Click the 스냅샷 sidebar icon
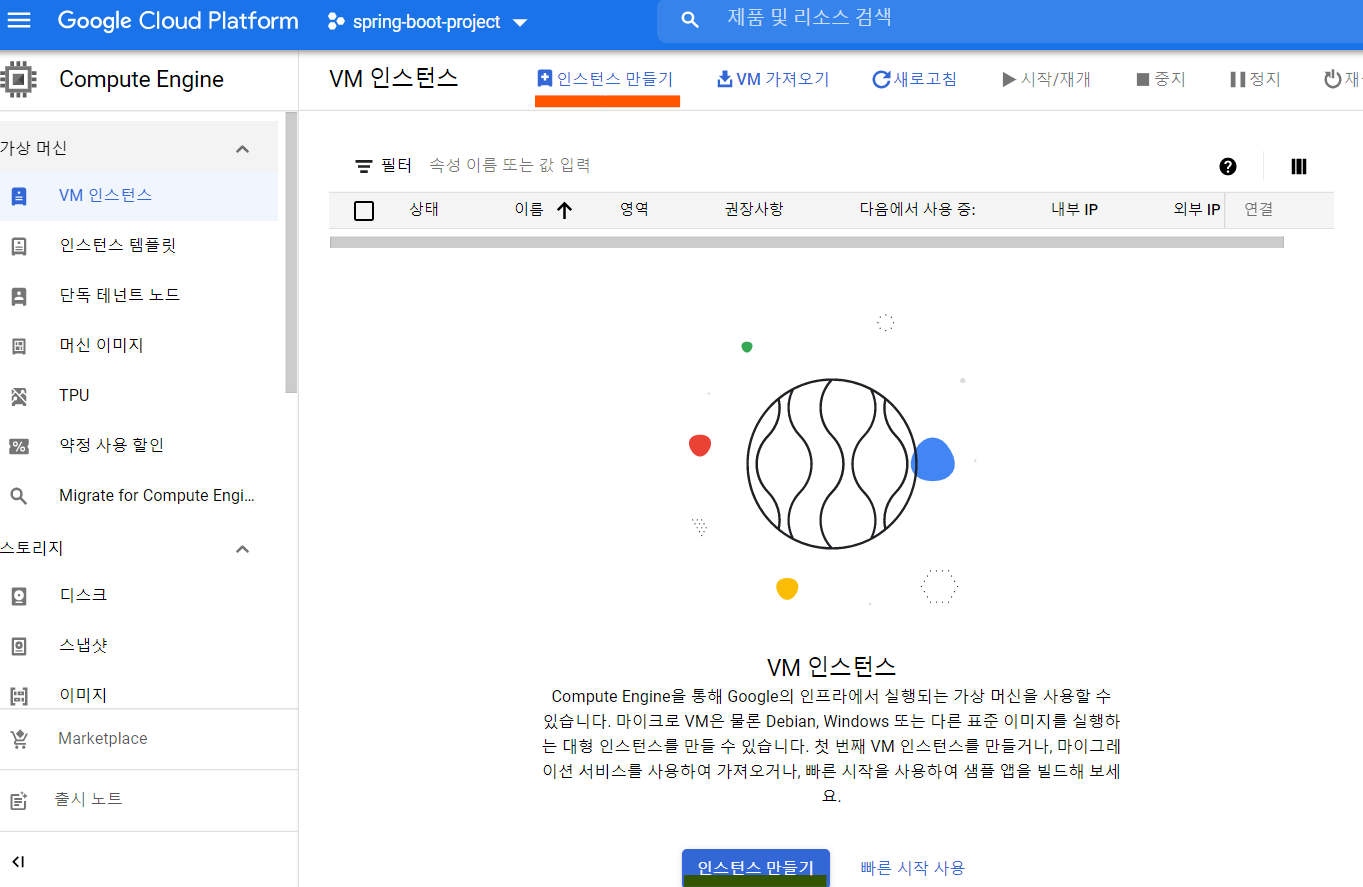This screenshot has width=1363, height=887. [18, 646]
